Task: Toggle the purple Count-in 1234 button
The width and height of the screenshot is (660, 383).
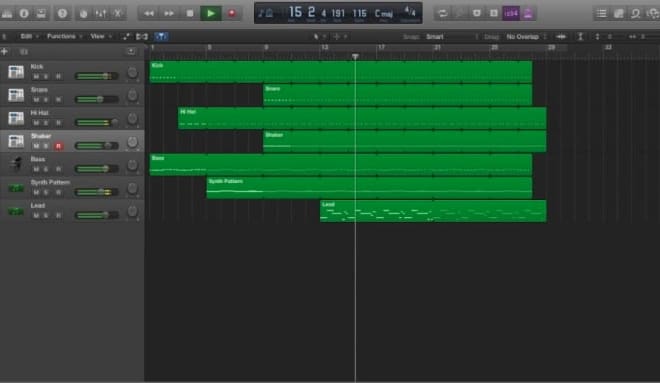Action: [511, 13]
